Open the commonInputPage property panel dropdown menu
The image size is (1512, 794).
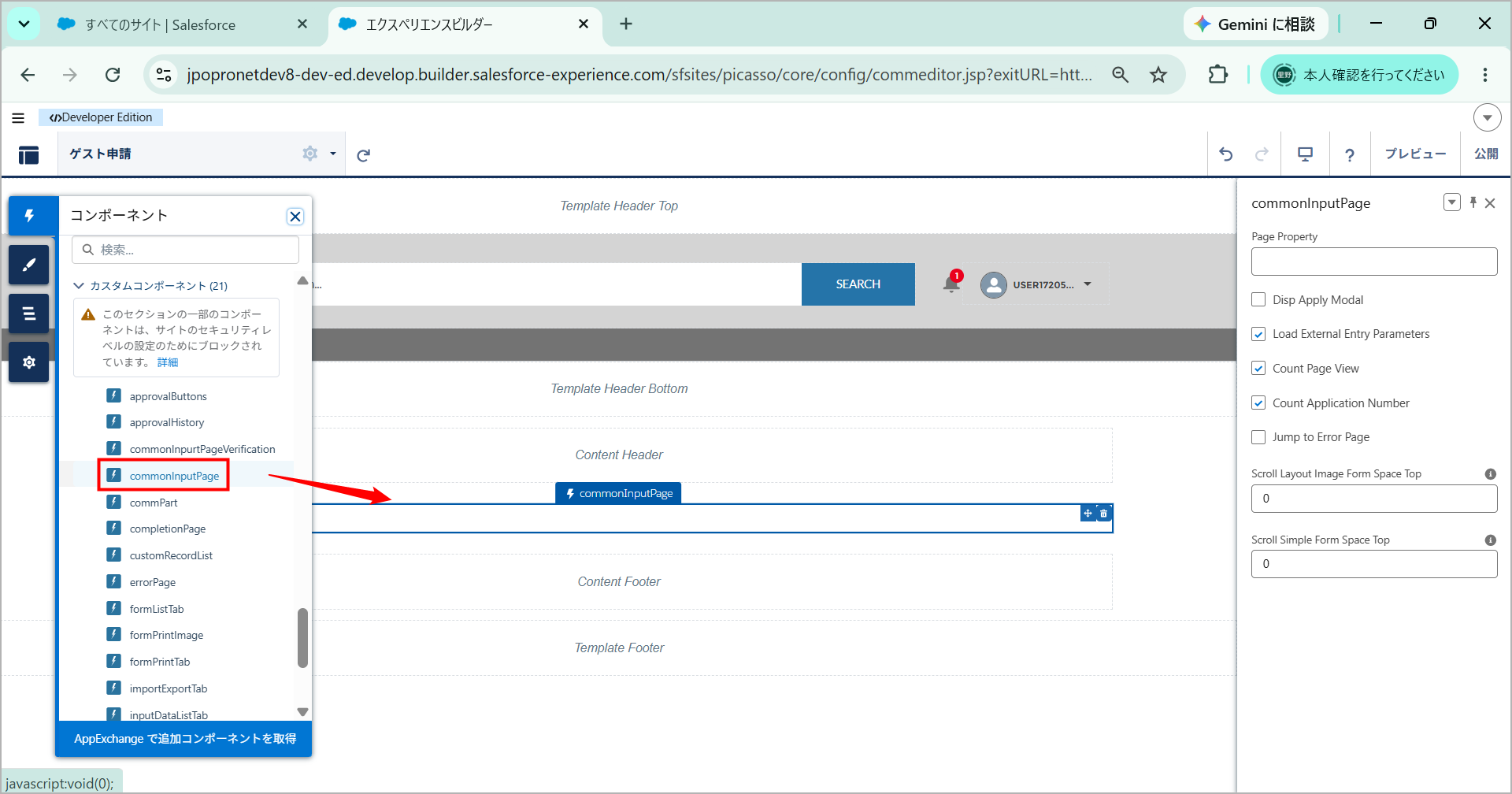(1452, 202)
